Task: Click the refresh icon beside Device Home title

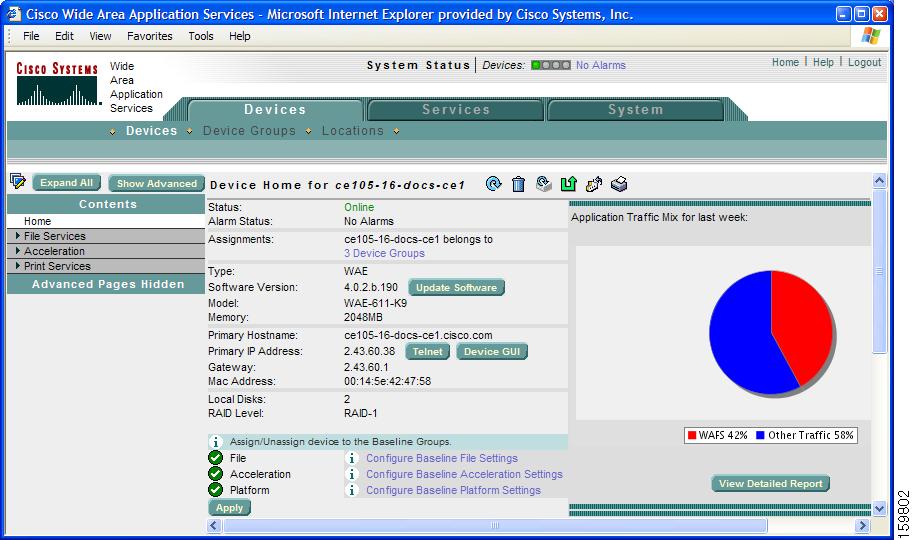Action: (493, 184)
